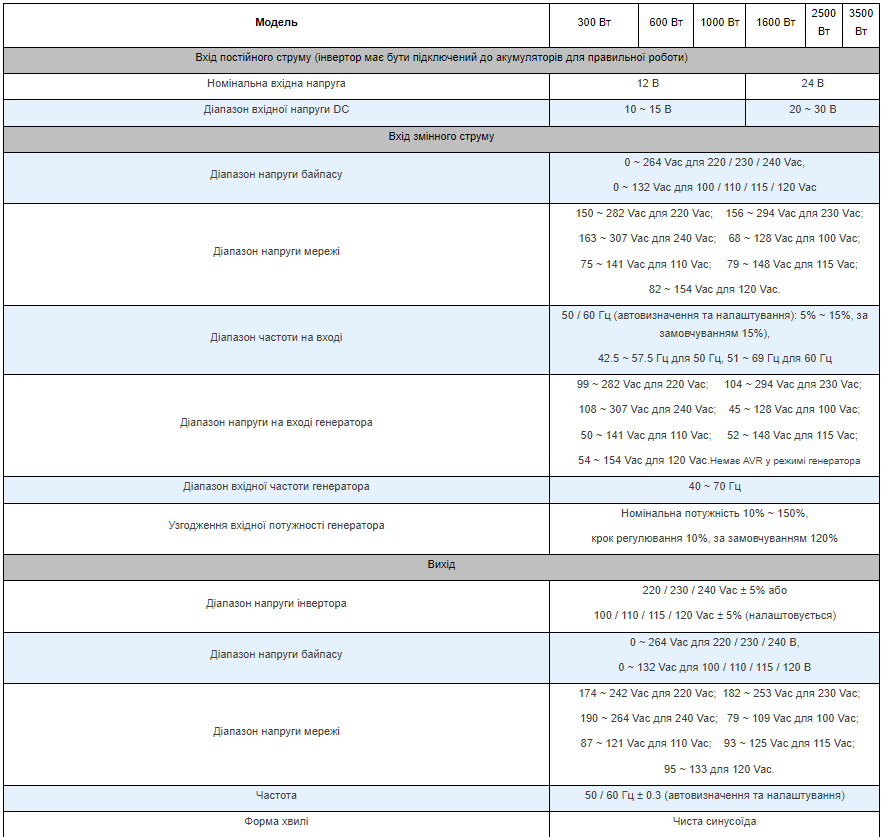This screenshot has width=882, height=837.
Task: Click the 'Вхід змінного струму' section header
Action: (x=441, y=137)
